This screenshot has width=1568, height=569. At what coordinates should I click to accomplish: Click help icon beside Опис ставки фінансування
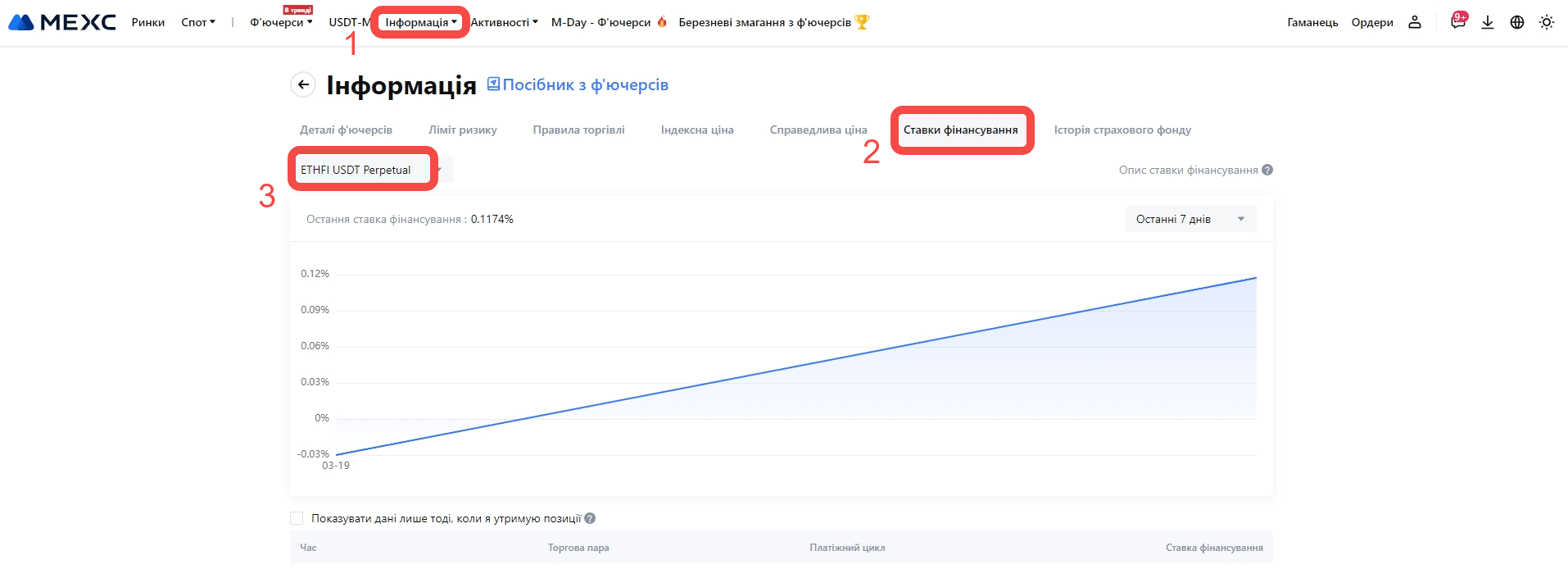tap(1267, 170)
